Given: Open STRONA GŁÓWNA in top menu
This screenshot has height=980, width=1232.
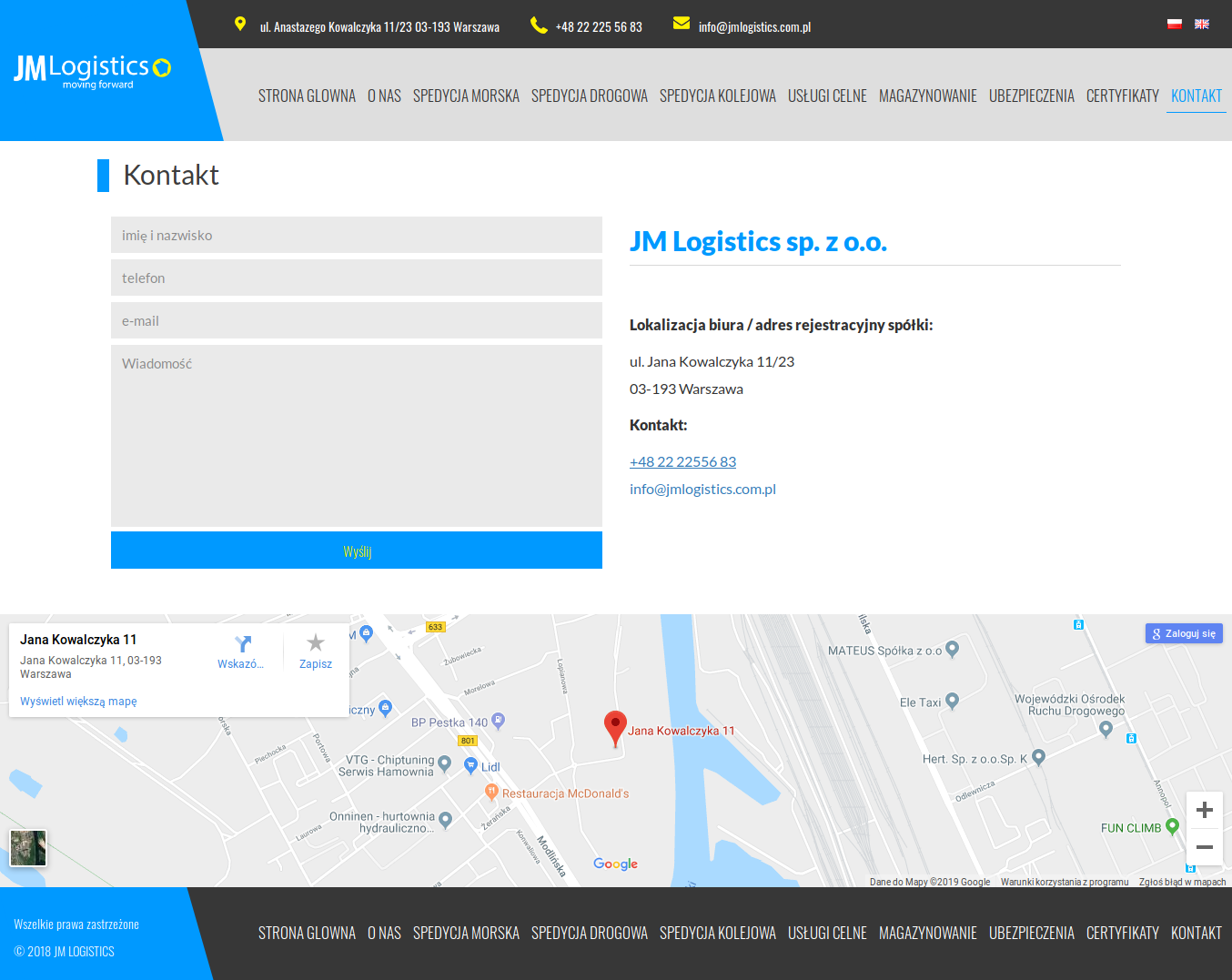Looking at the screenshot, I should (x=307, y=96).
